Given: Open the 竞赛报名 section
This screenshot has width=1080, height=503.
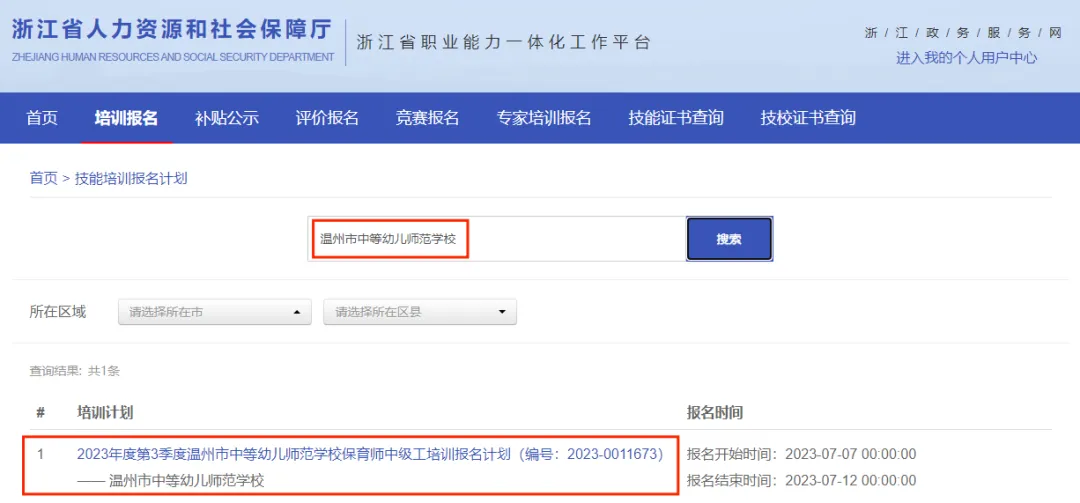Looking at the screenshot, I should [x=427, y=118].
